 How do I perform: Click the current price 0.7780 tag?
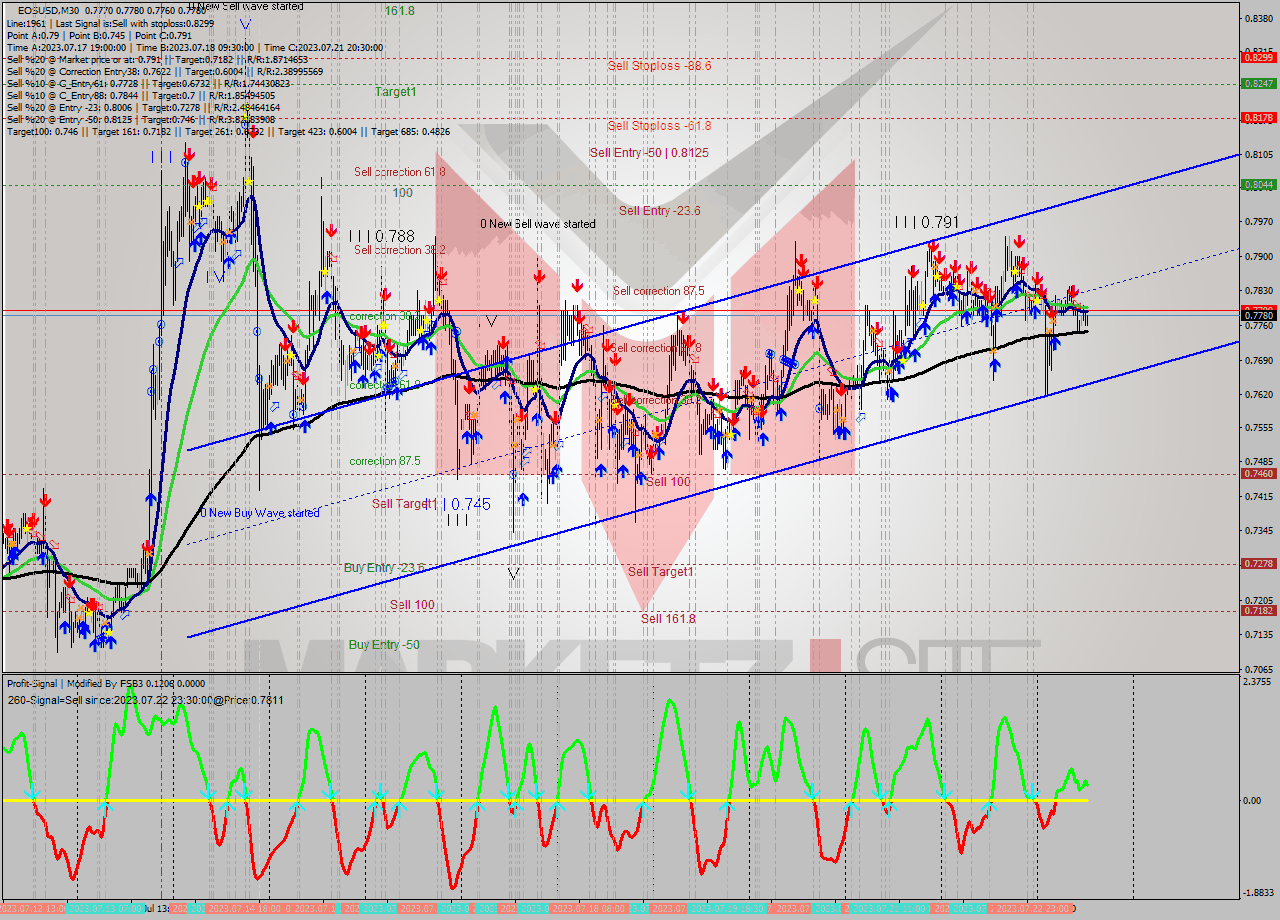pos(1258,315)
